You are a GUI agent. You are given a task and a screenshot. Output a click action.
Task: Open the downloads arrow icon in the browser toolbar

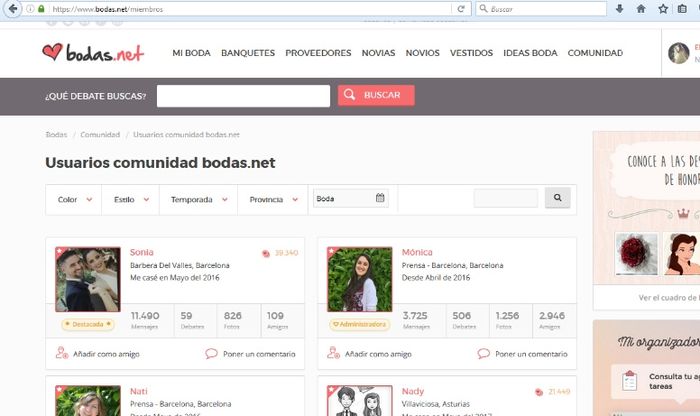pos(619,9)
